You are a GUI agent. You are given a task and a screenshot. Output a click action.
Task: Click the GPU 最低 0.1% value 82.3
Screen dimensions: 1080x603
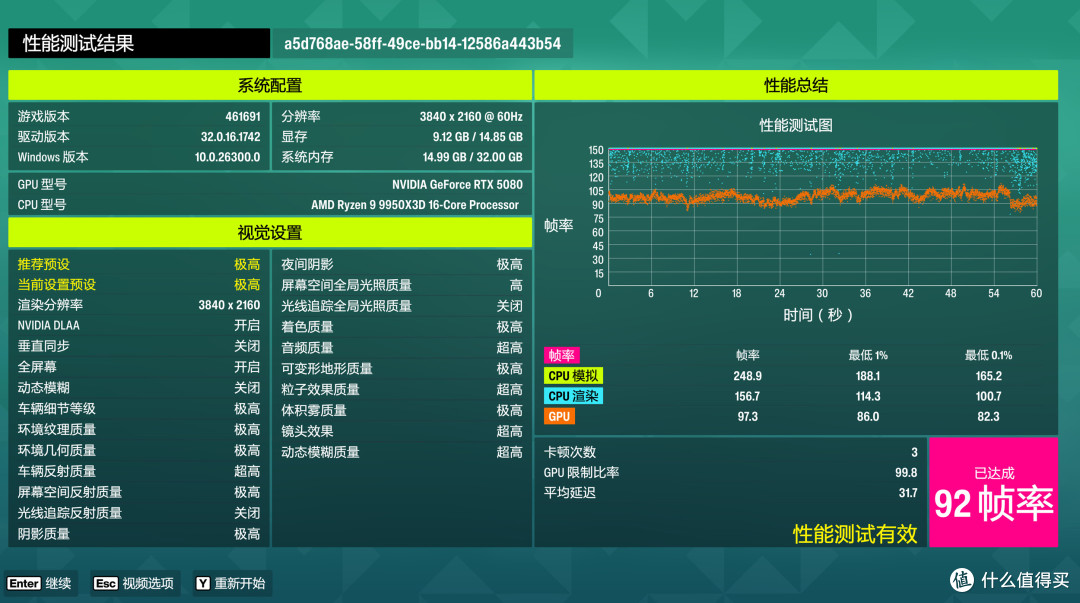[988, 416]
